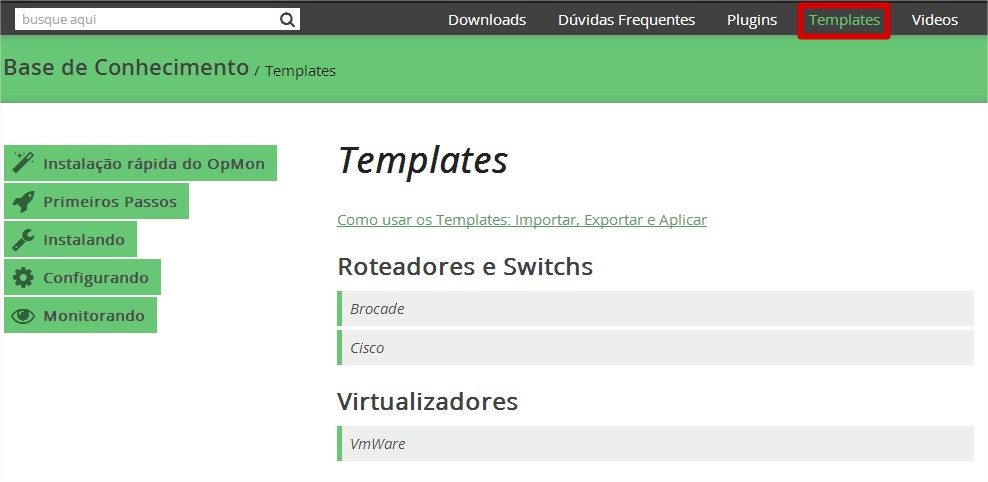
Task: Click inside the 'busque aqui' search field
Action: pyautogui.click(x=145, y=19)
